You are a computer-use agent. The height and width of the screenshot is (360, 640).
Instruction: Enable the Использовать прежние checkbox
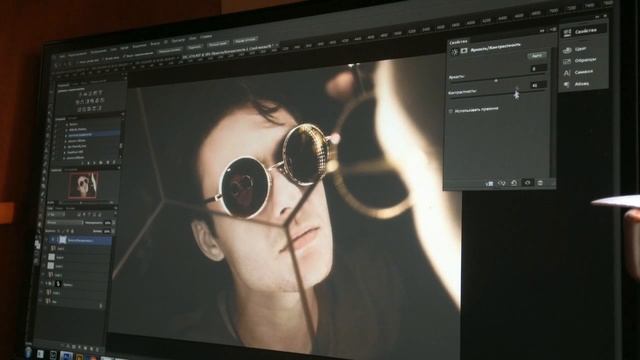(451, 111)
